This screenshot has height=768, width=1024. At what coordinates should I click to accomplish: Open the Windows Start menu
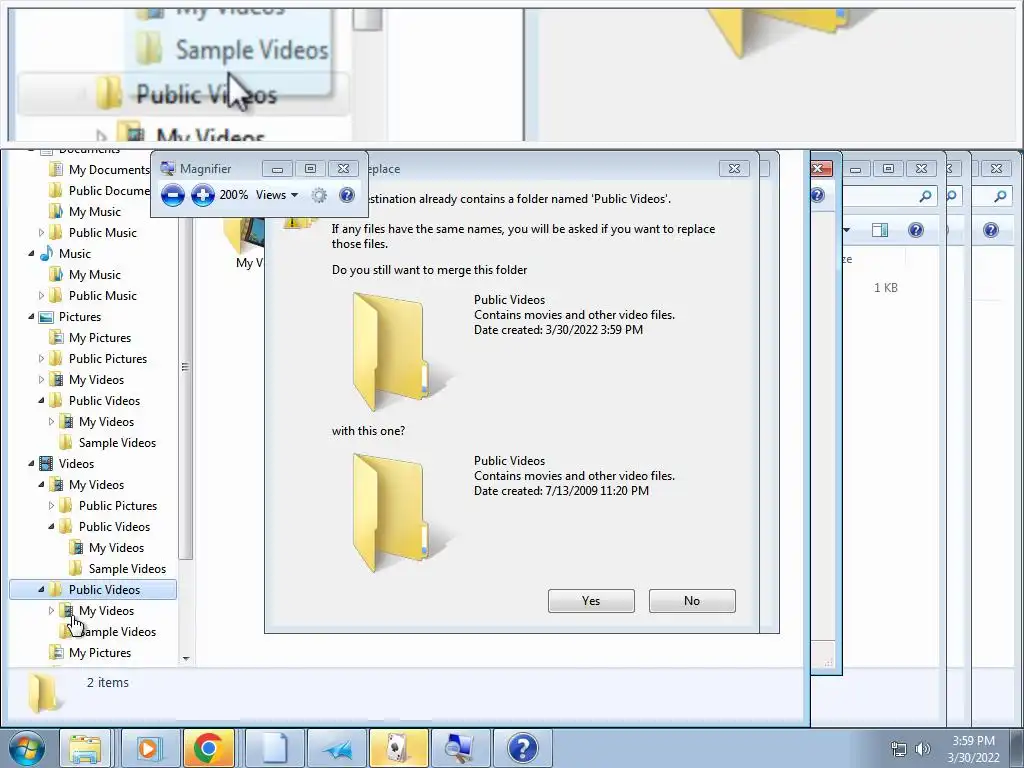coord(27,748)
